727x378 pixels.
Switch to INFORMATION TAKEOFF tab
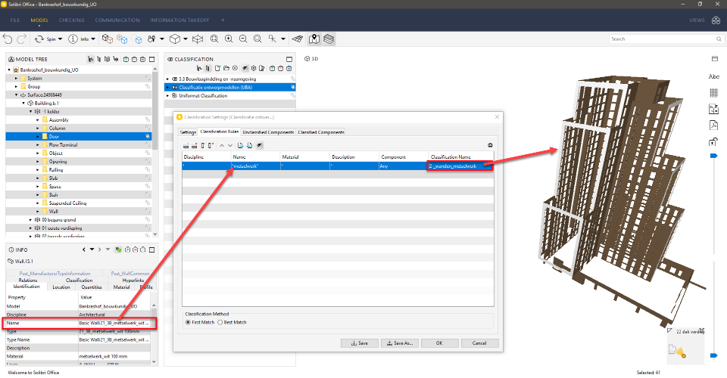point(179,20)
